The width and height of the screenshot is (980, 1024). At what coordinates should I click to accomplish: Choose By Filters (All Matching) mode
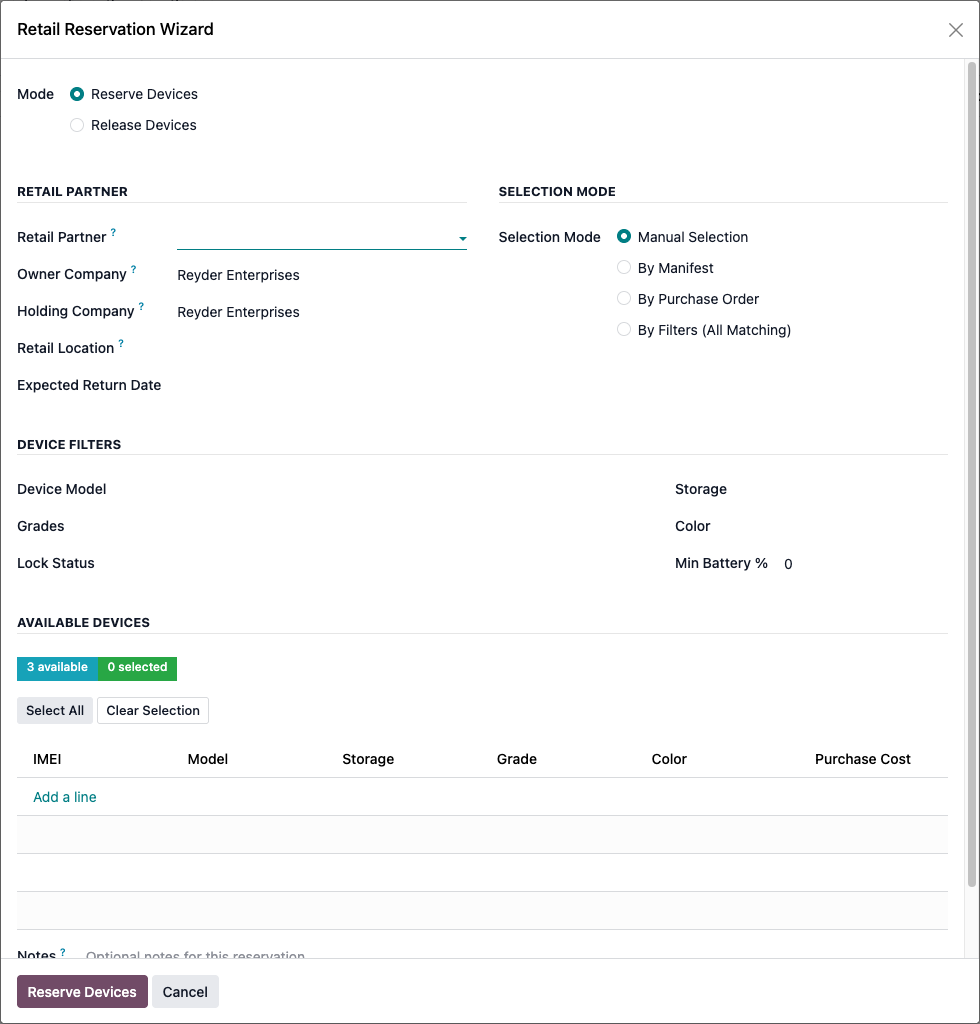[624, 329]
